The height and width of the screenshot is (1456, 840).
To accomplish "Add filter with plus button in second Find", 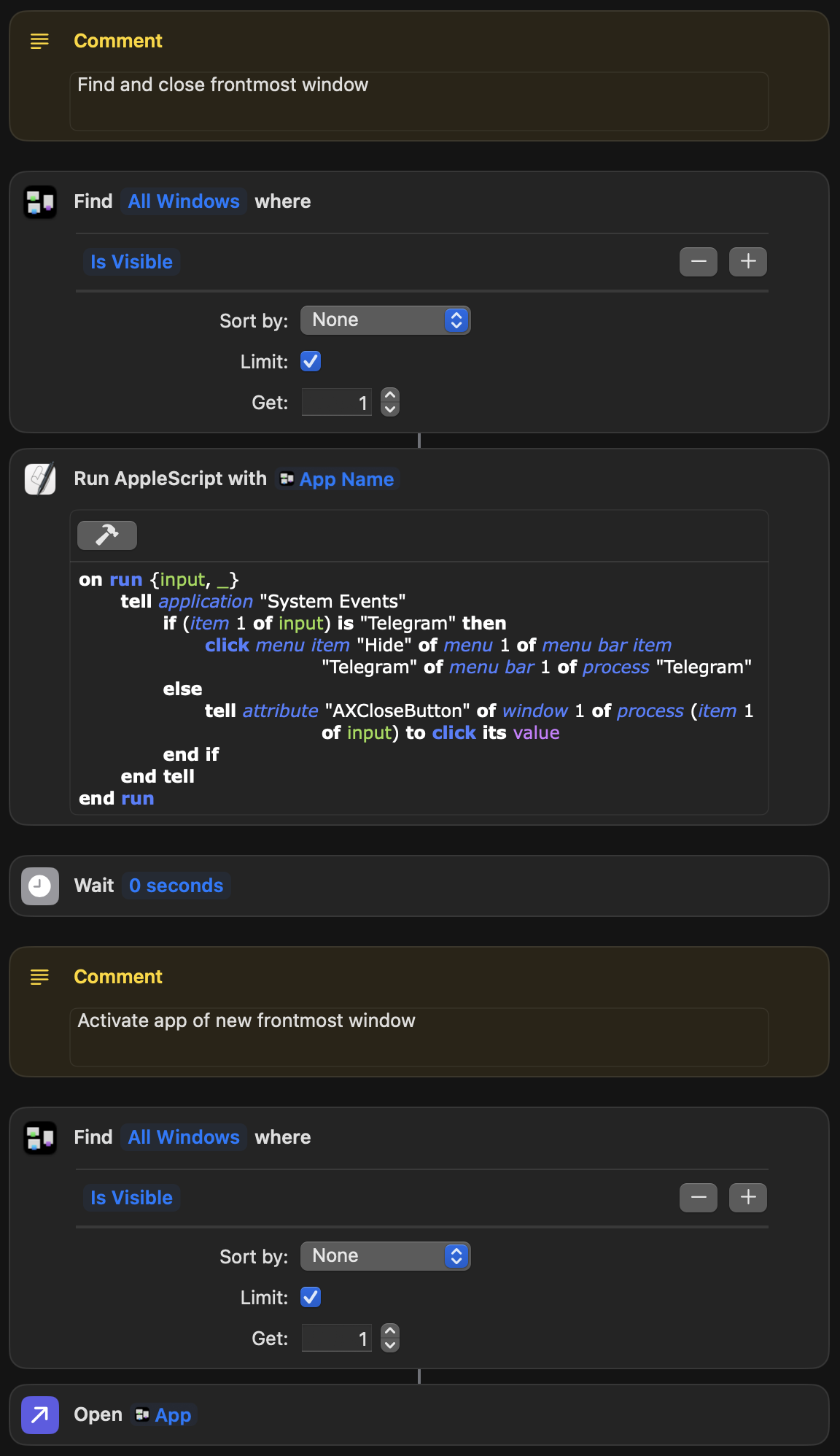I will pyautogui.click(x=748, y=1198).
